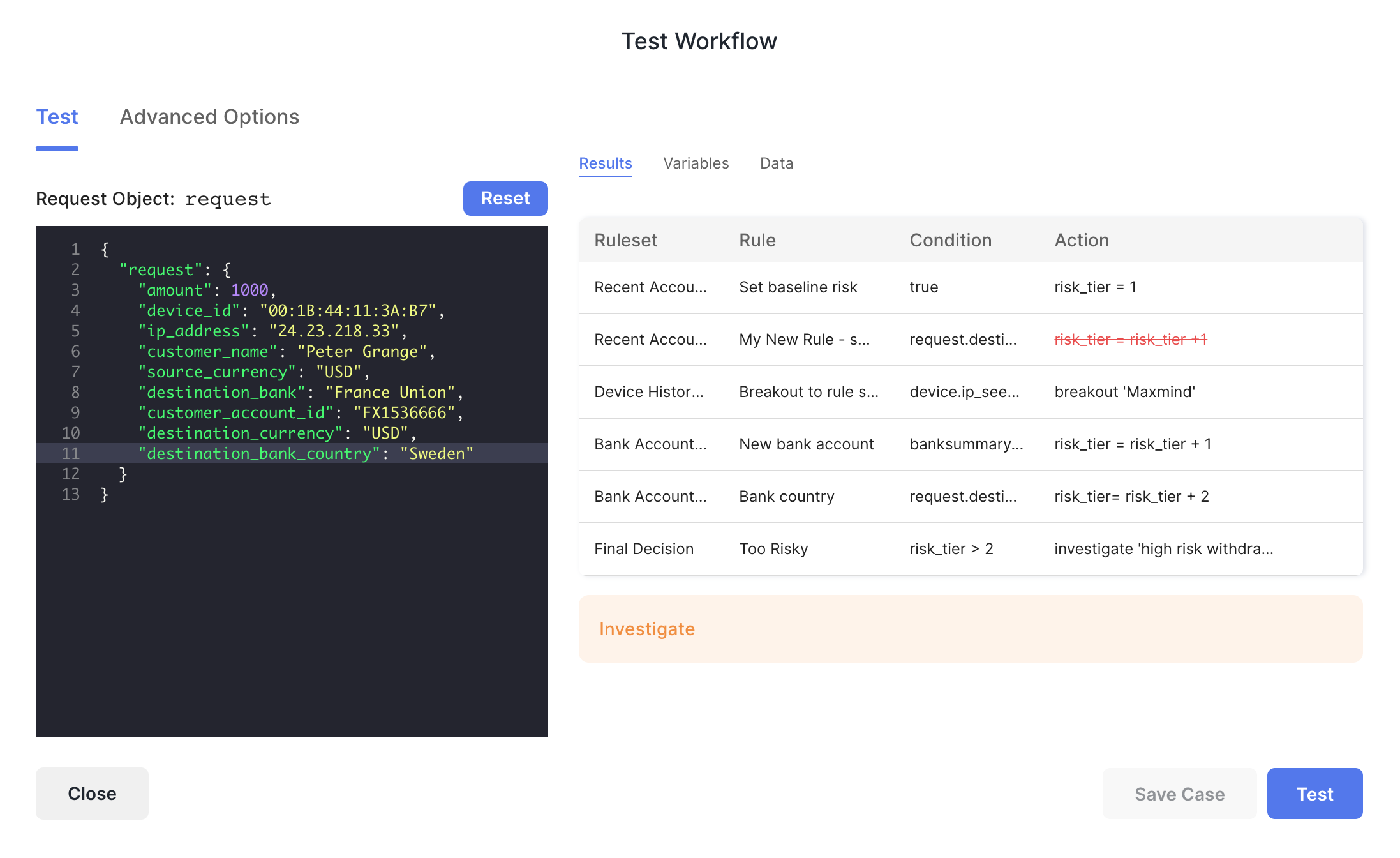Select the Test tab at top
This screenshot has height=858, width=1400.
tap(57, 117)
